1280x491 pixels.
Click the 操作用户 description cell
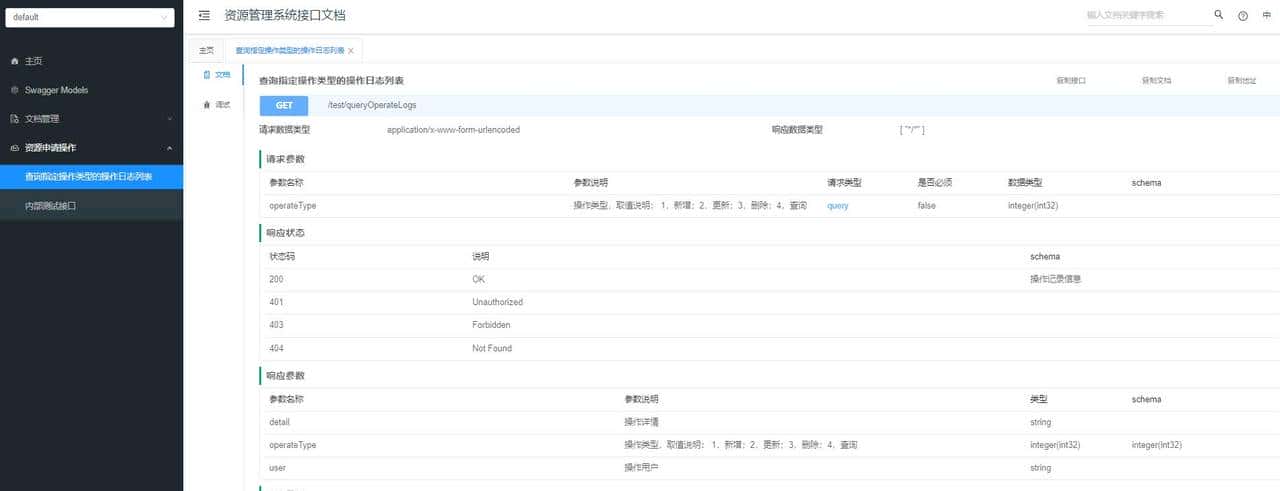coord(641,468)
